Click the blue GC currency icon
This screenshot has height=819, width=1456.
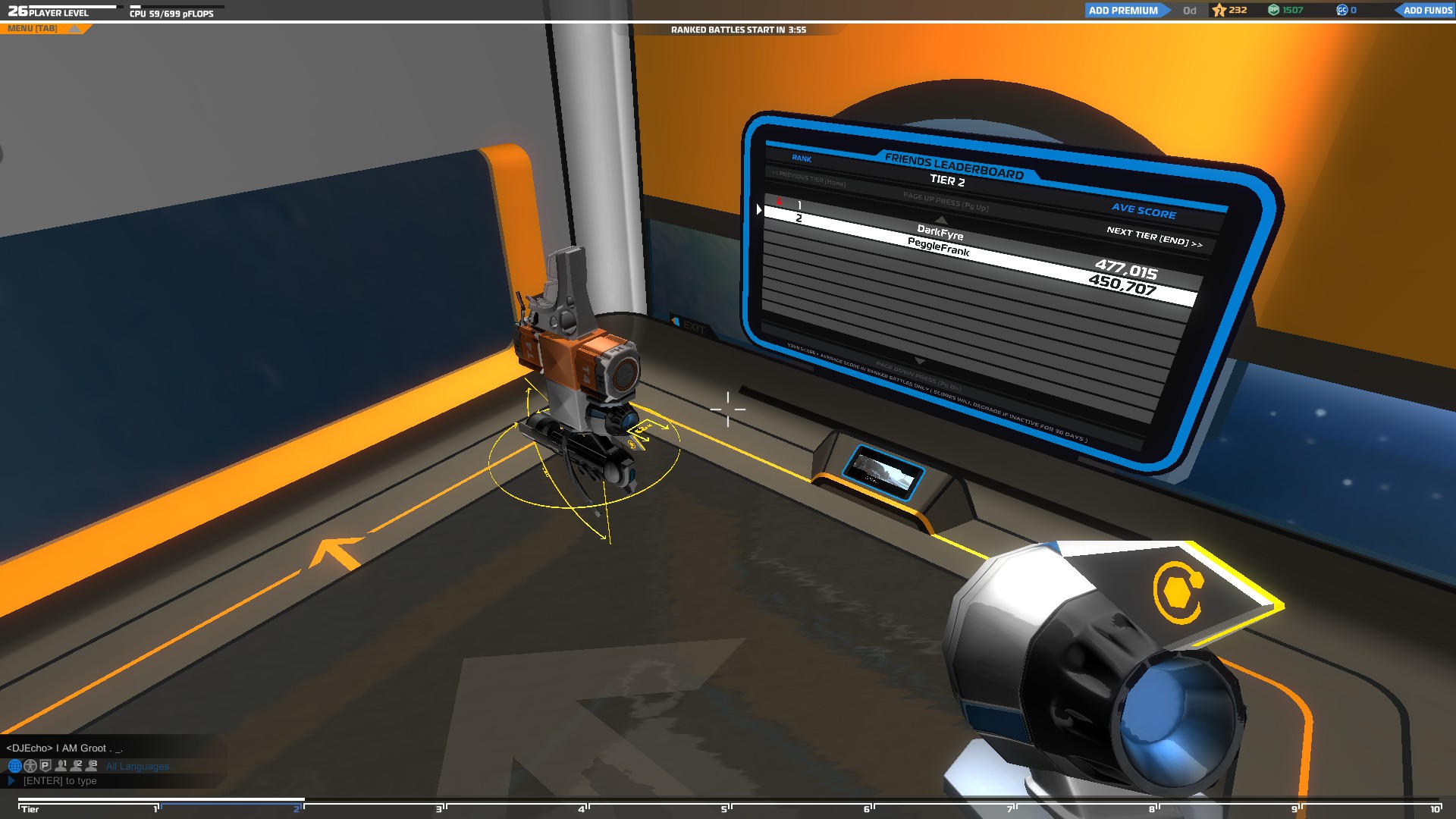[1341, 11]
